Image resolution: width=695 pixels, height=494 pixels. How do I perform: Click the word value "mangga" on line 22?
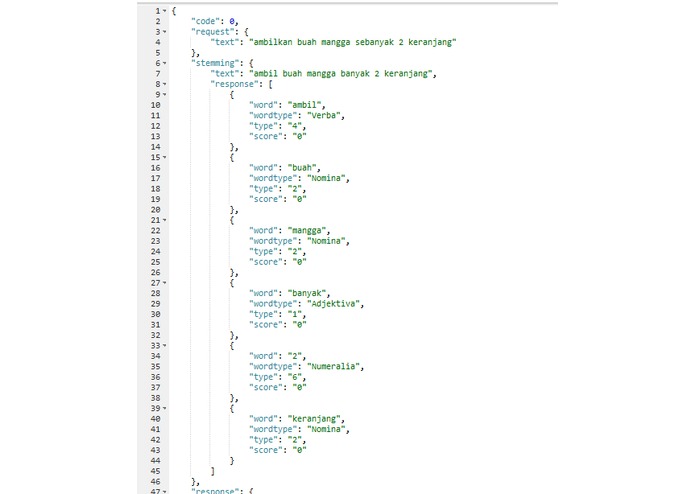(307, 230)
